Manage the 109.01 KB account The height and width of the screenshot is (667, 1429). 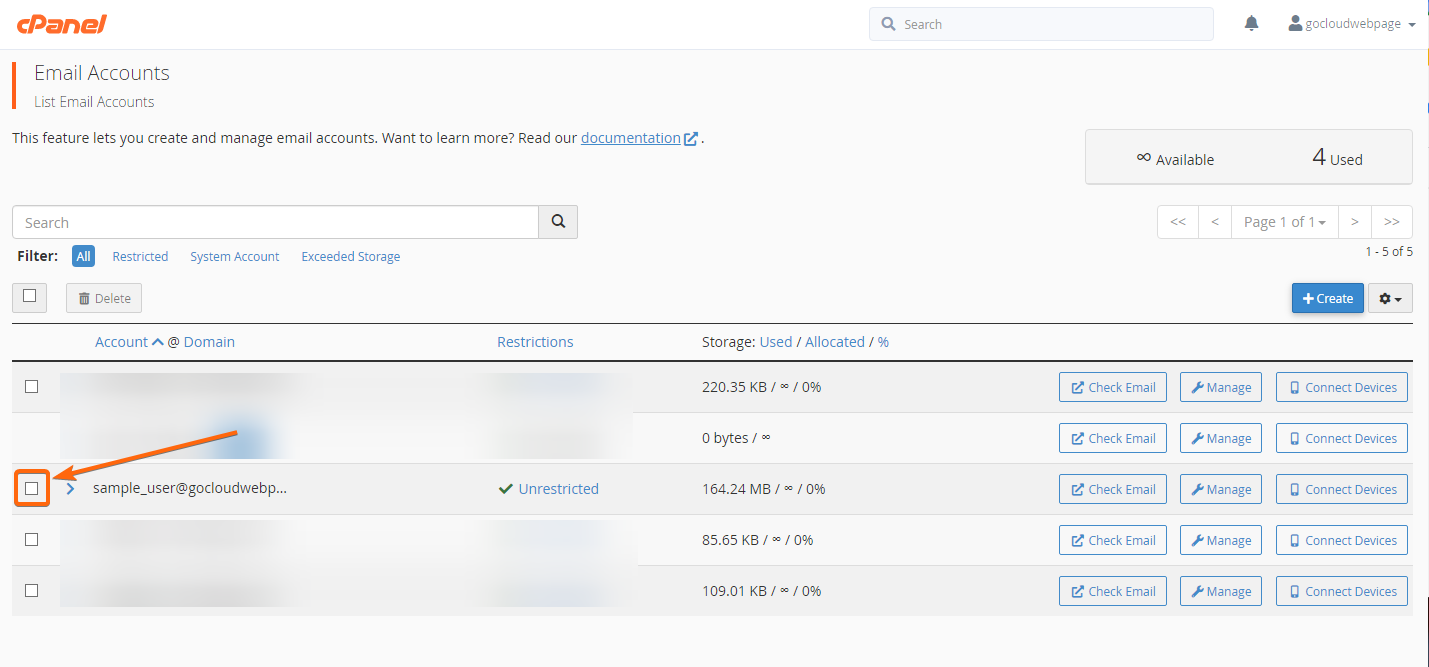[x=1221, y=591]
